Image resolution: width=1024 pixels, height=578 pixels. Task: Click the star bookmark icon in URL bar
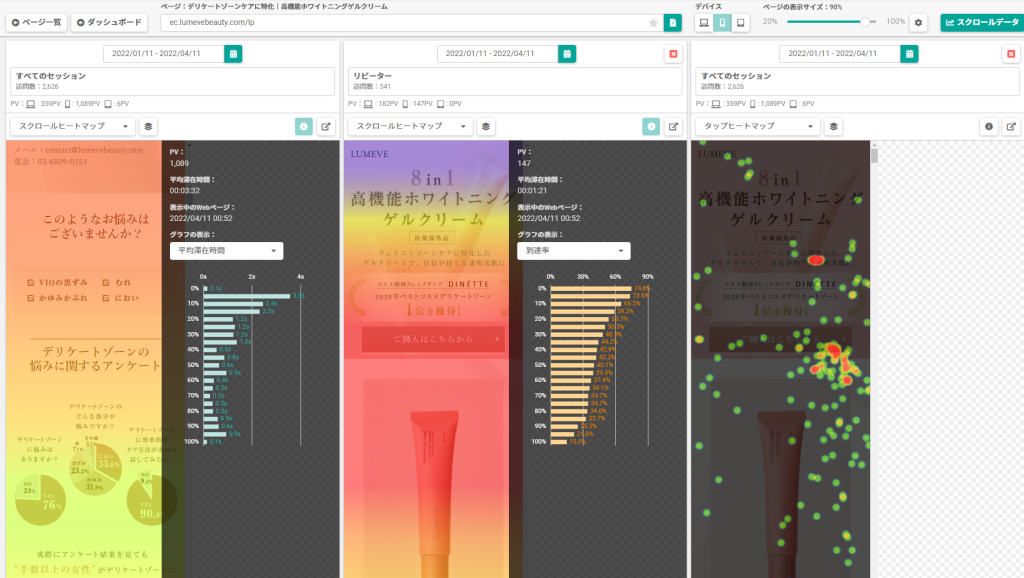coord(653,22)
